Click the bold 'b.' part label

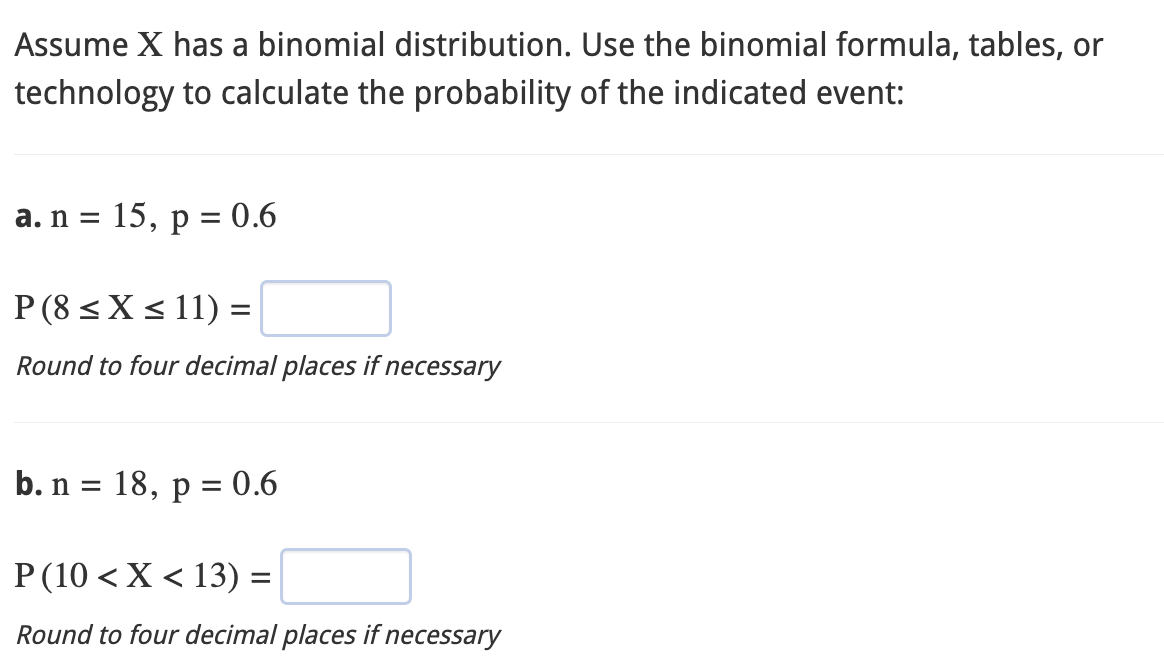pyautogui.click(x=29, y=484)
